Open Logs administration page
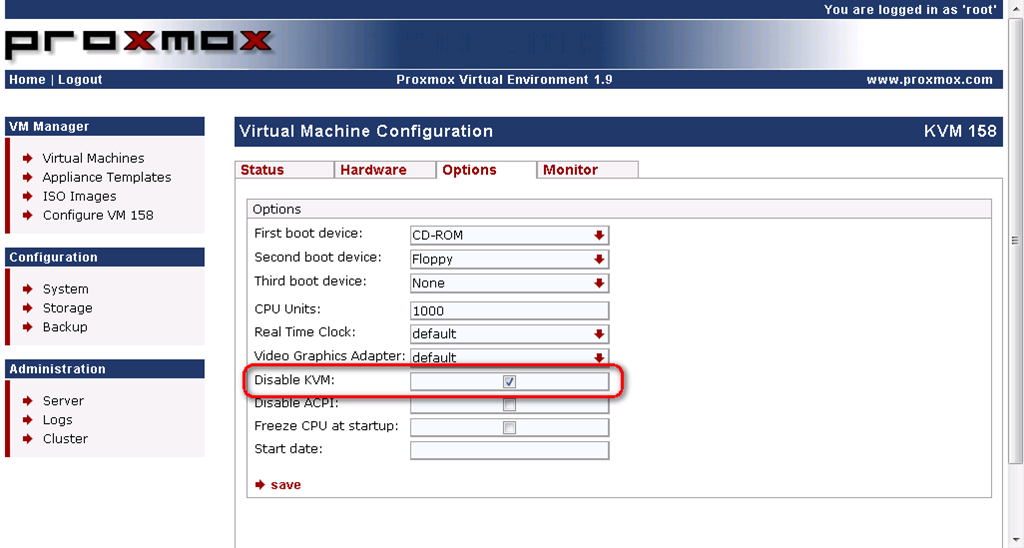The width and height of the screenshot is (1024, 548). pyautogui.click(x=57, y=419)
